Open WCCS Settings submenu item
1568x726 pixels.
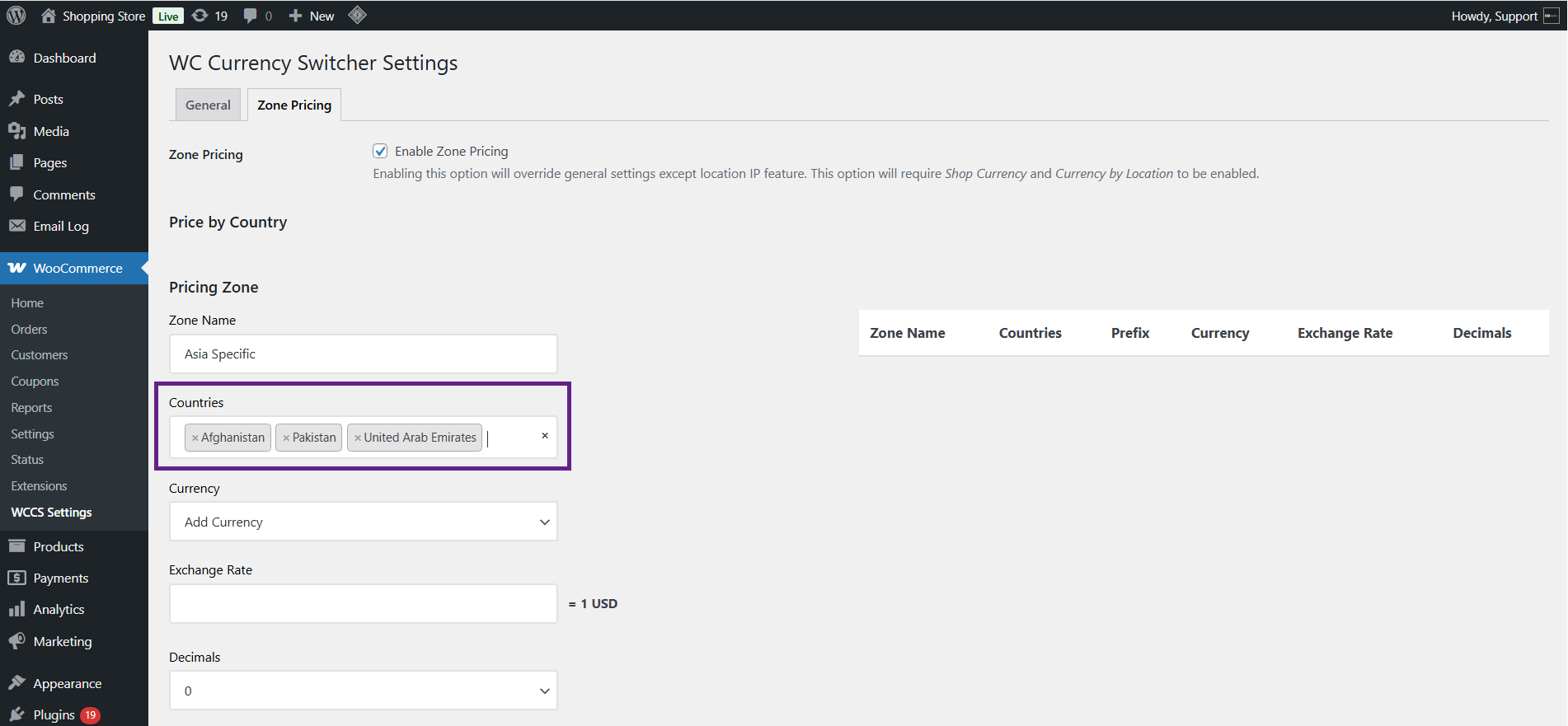pos(51,513)
